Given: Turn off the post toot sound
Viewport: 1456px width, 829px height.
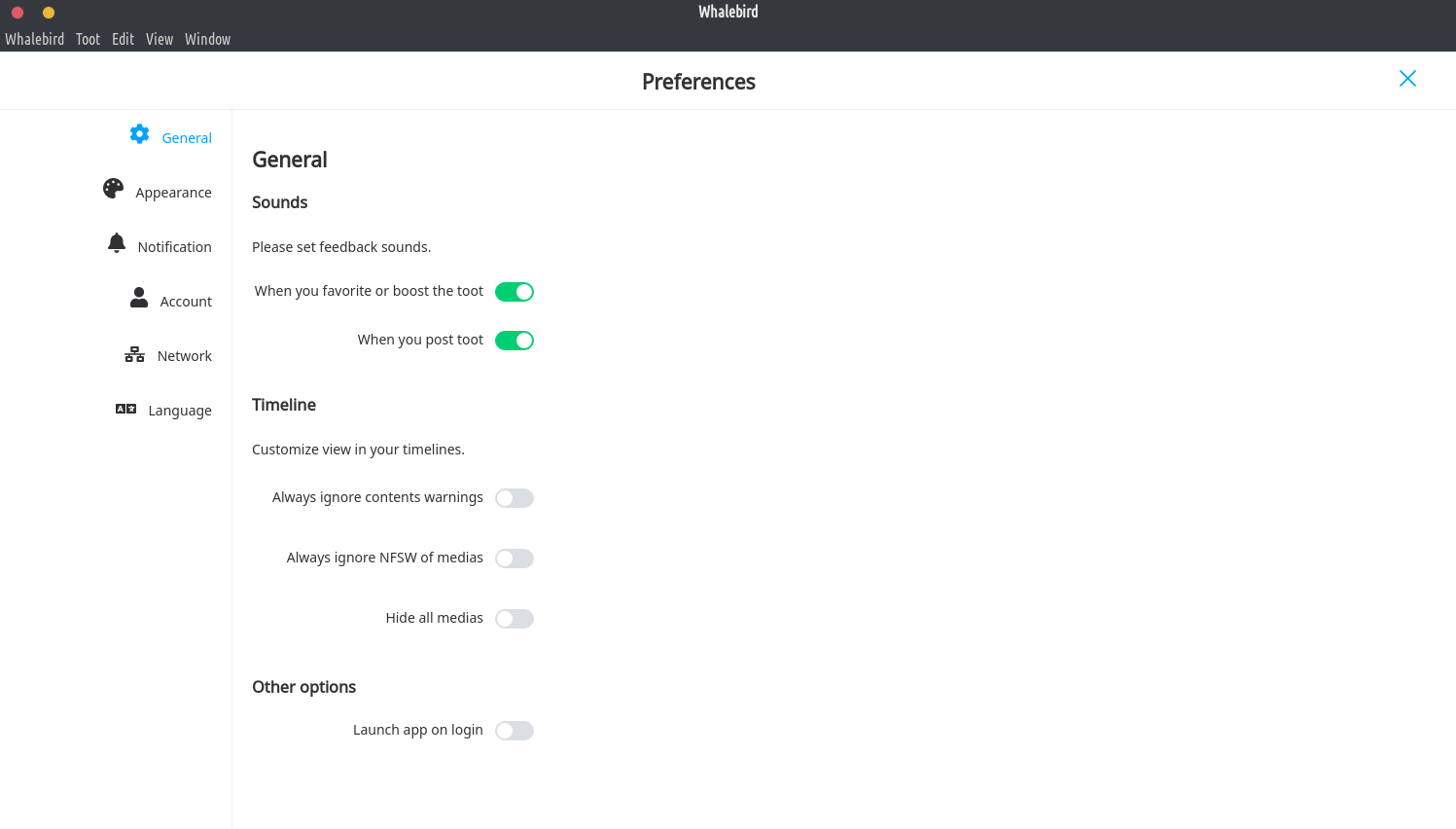Looking at the screenshot, I should pyautogui.click(x=515, y=341).
